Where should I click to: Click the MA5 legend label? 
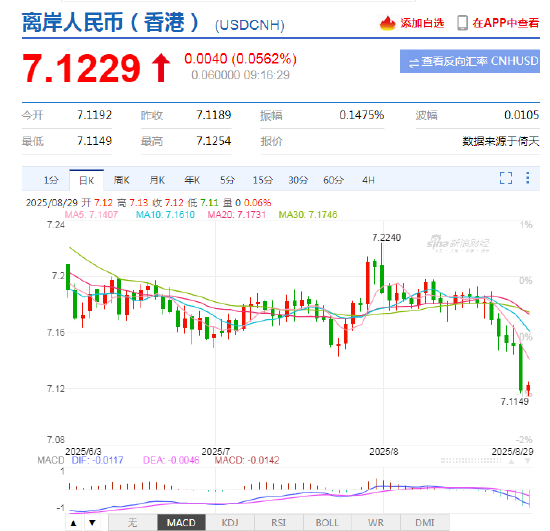(x=91, y=215)
